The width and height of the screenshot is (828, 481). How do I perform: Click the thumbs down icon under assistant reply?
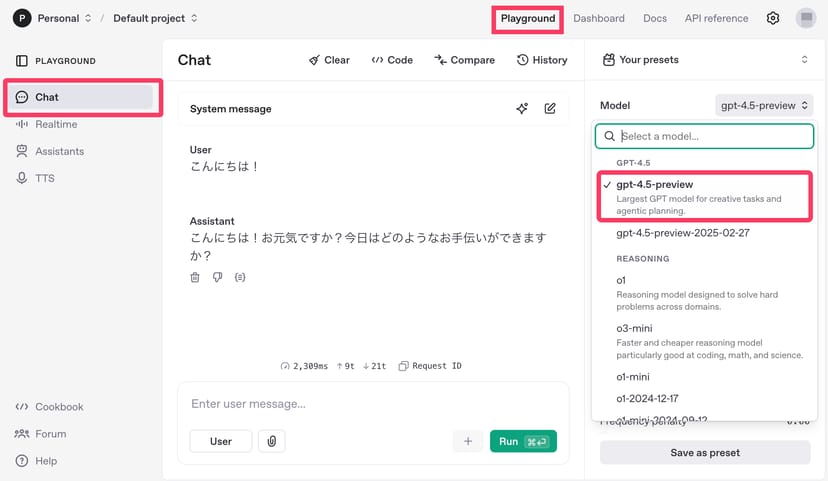[217, 277]
